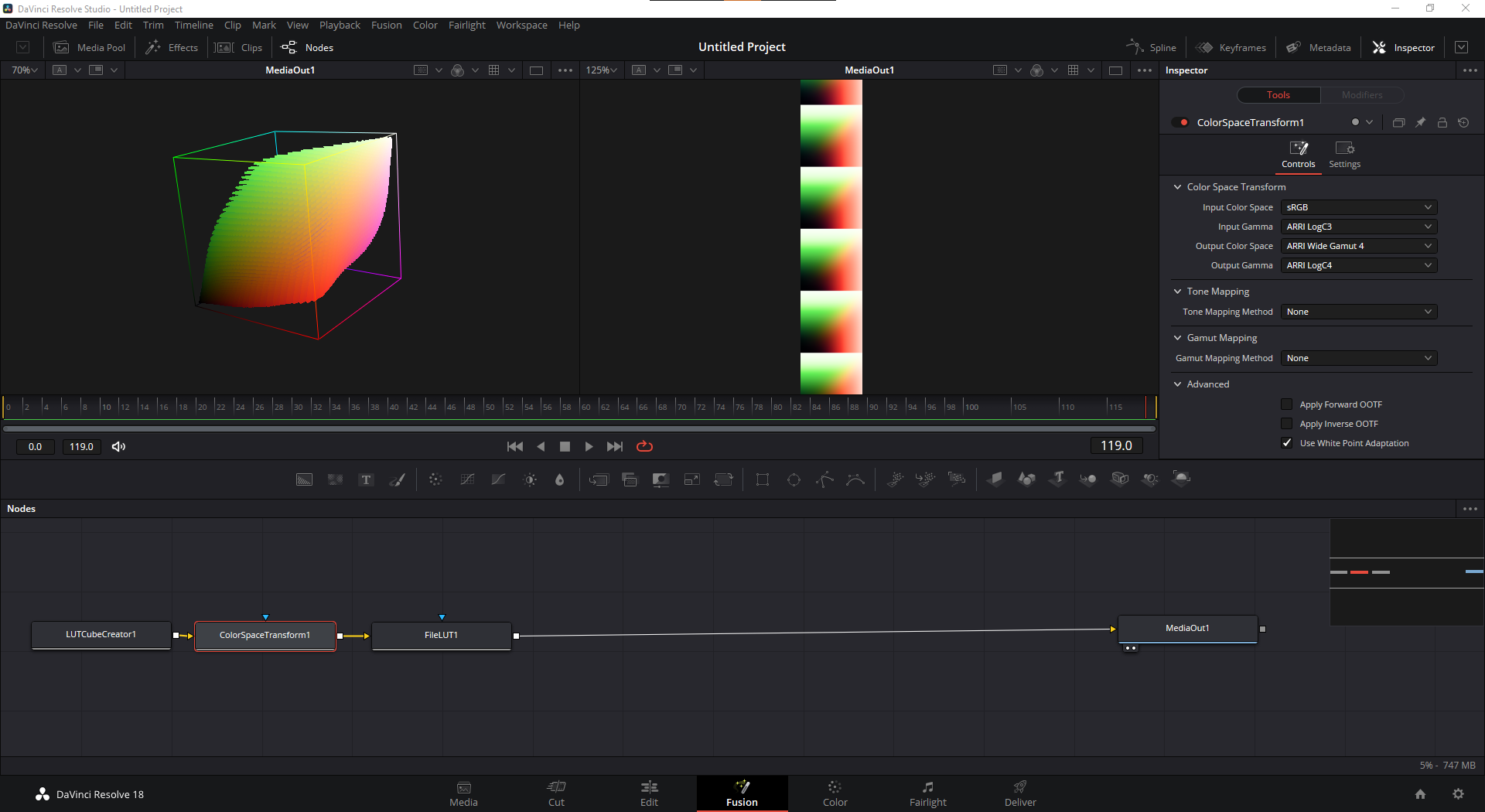This screenshot has width=1485, height=812.
Task: Open the Fusion menu in menu bar
Action: [x=386, y=26]
